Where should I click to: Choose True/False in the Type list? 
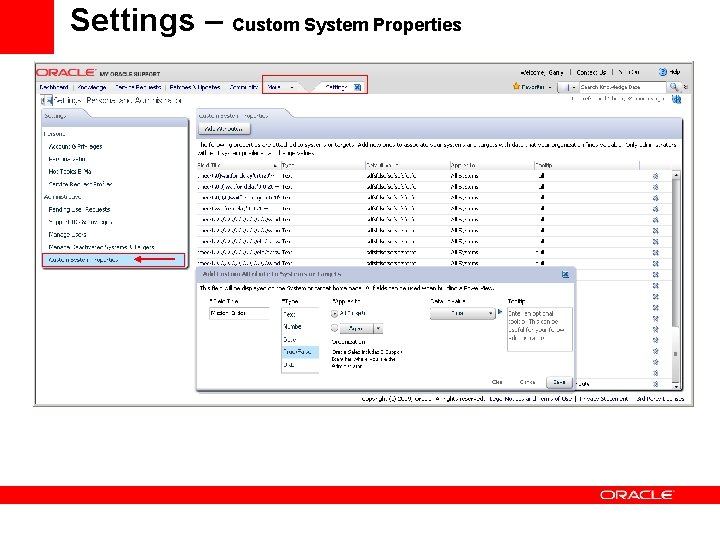(x=300, y=352)
